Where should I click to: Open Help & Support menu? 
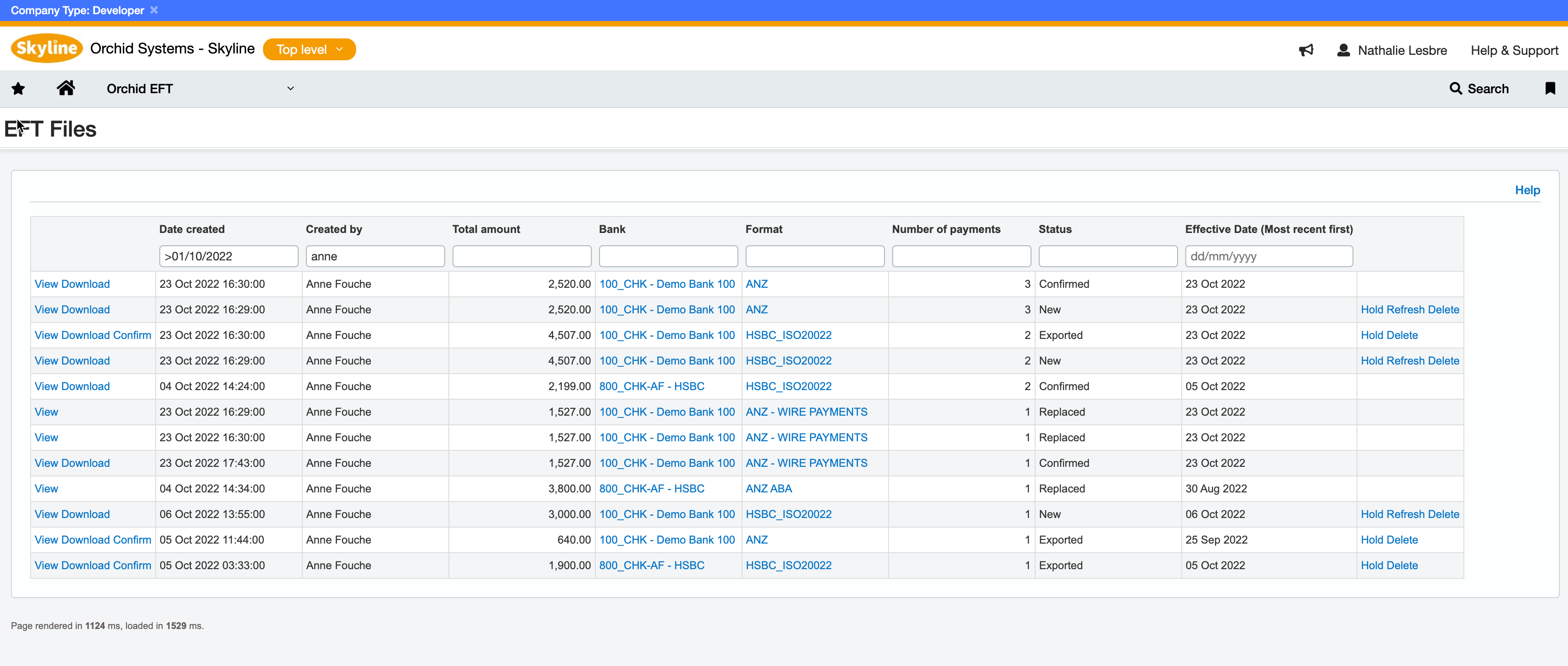(1515, 50)
